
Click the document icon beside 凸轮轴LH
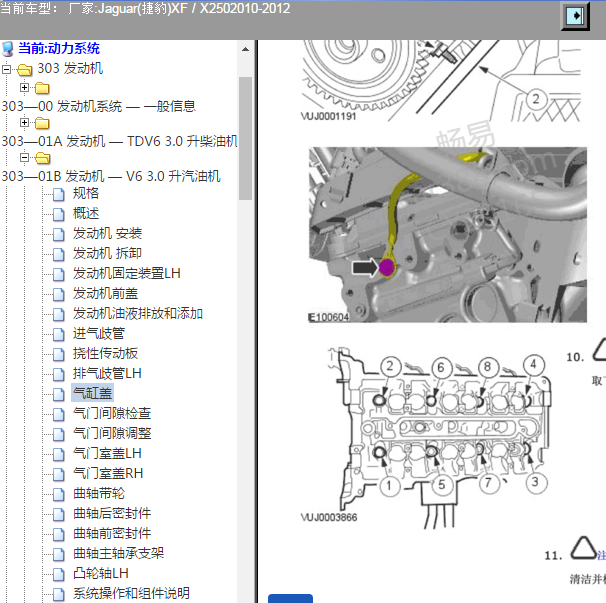[59, 573]
